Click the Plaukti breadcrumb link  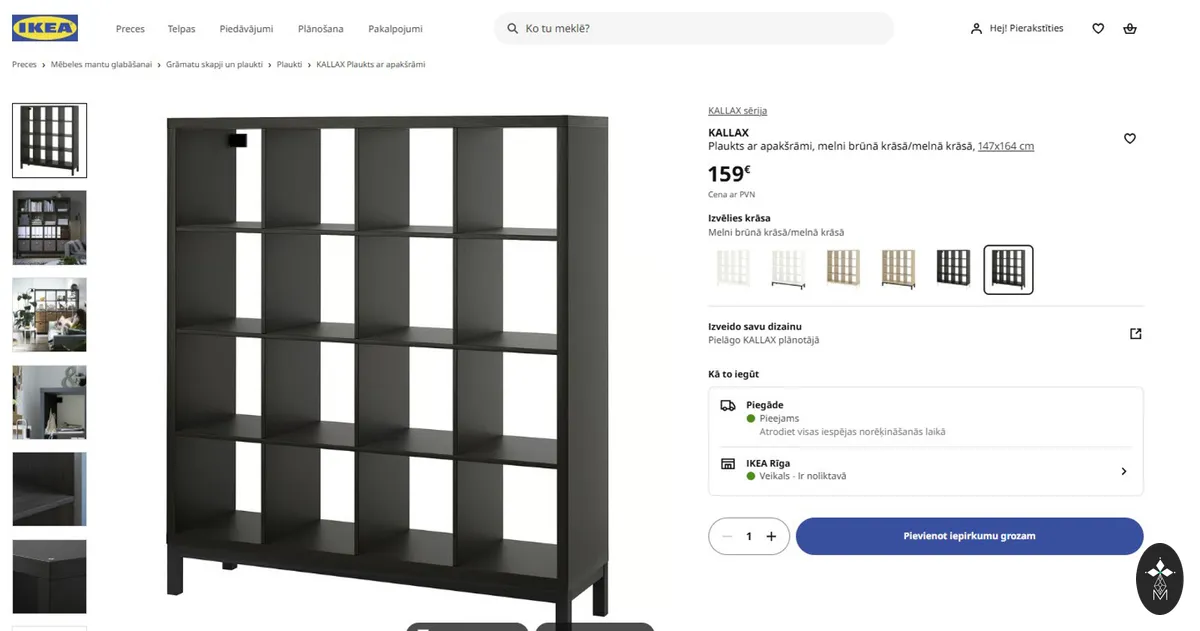(x=289, y=64)
